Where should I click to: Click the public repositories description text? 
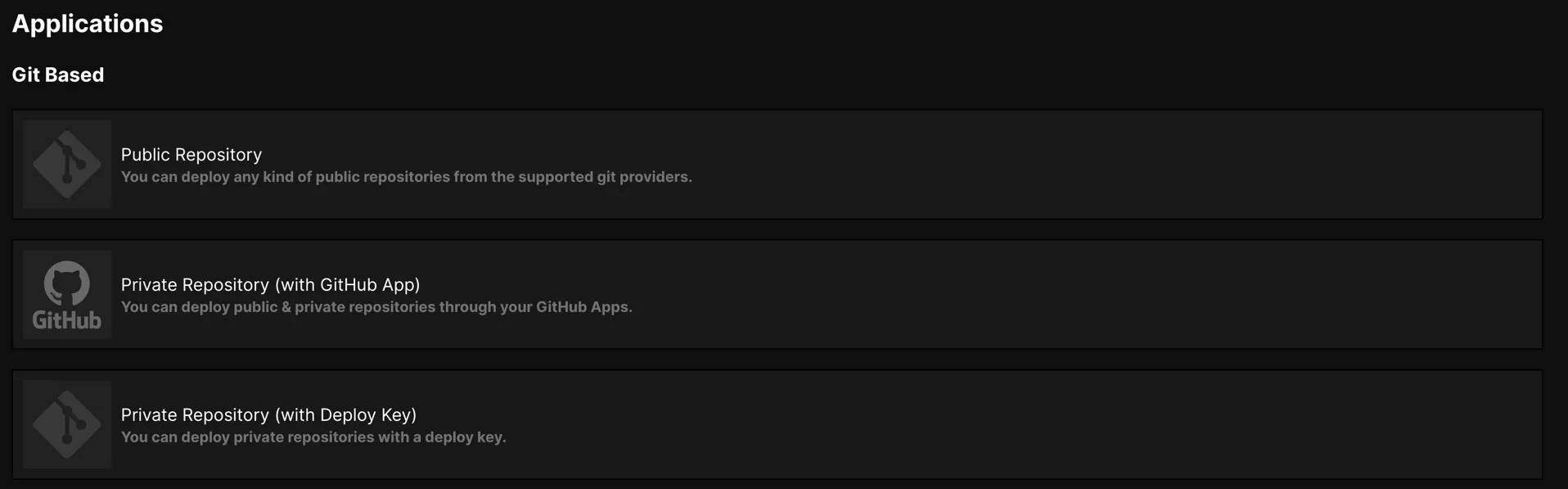pyautogui.click(x=407, y=177)
